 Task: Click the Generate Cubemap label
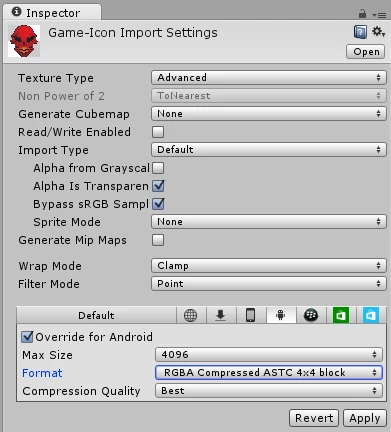coord(74,114)
